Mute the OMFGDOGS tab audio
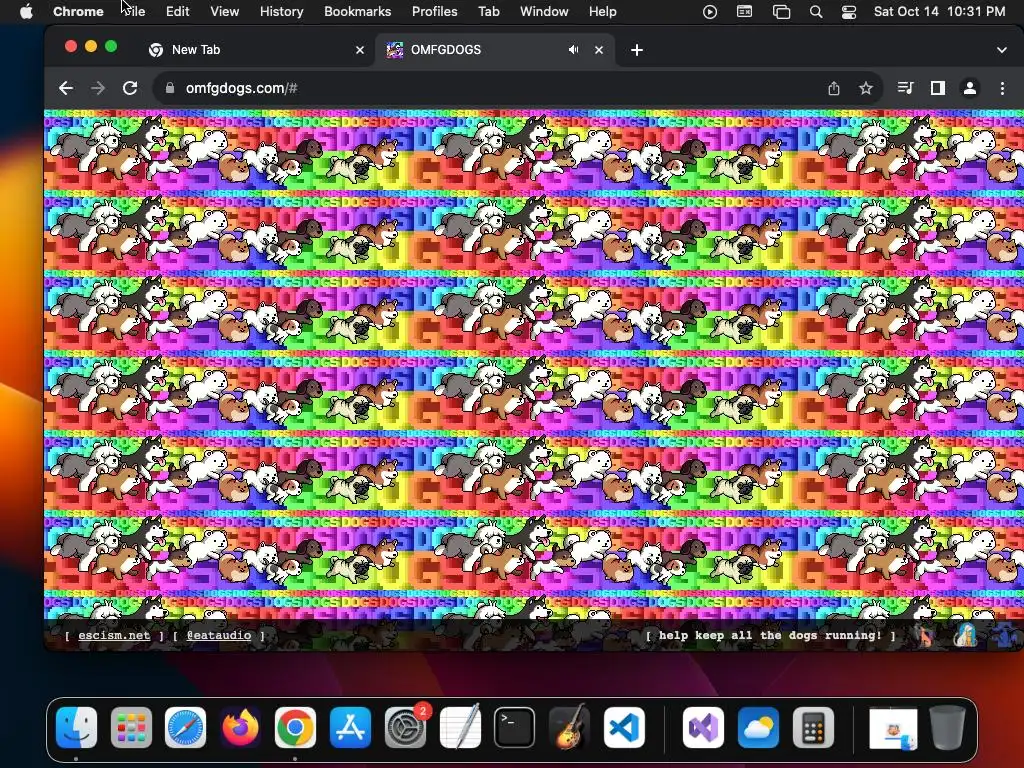The image size is (1024, 768). pyautogui.click(x=573, y=50)
